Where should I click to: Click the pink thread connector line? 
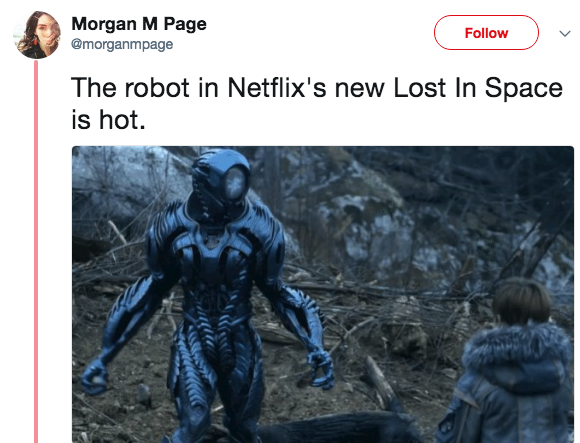[36, 251]
